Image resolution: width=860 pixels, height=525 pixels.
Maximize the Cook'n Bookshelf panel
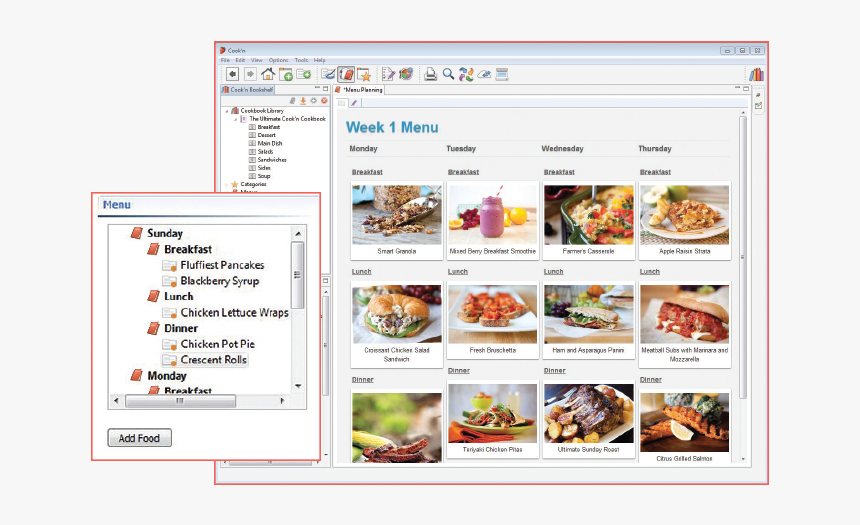click(x=325, y=88)
